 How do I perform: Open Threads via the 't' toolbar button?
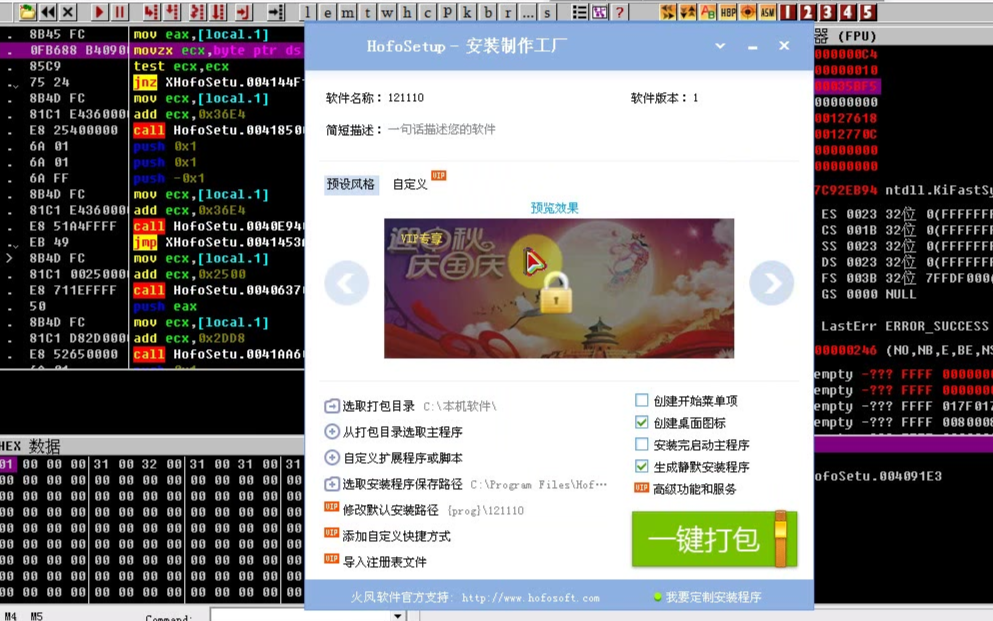pos(367,11)
